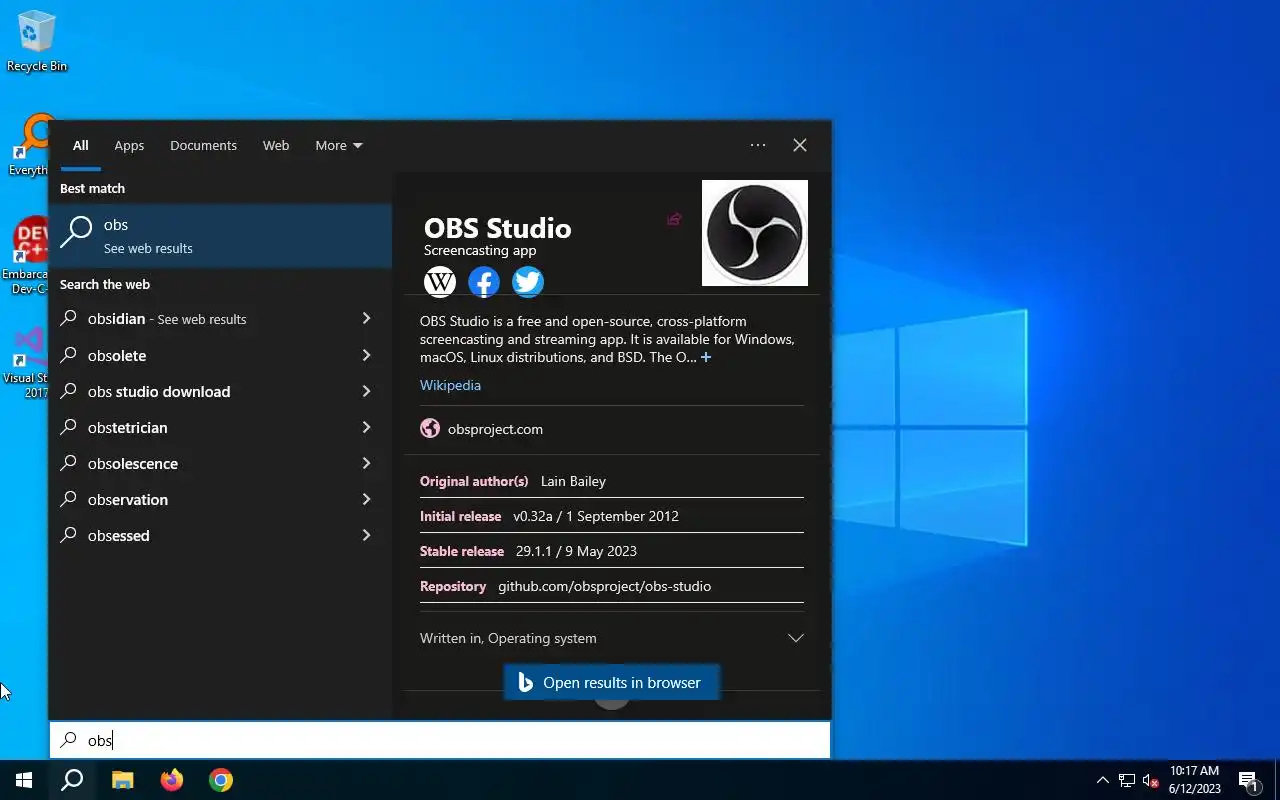
Task: Open the Facebook icon for OBS Studio
Action: 484,282
